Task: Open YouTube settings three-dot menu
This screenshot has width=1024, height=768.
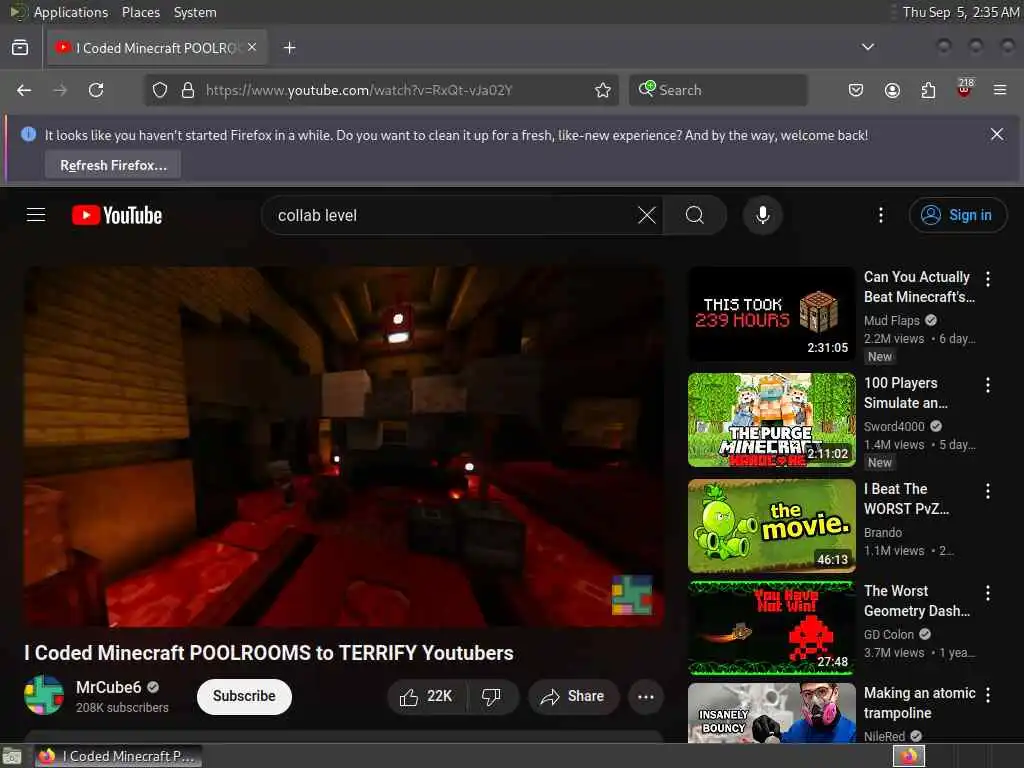Action: coord(880,215)
